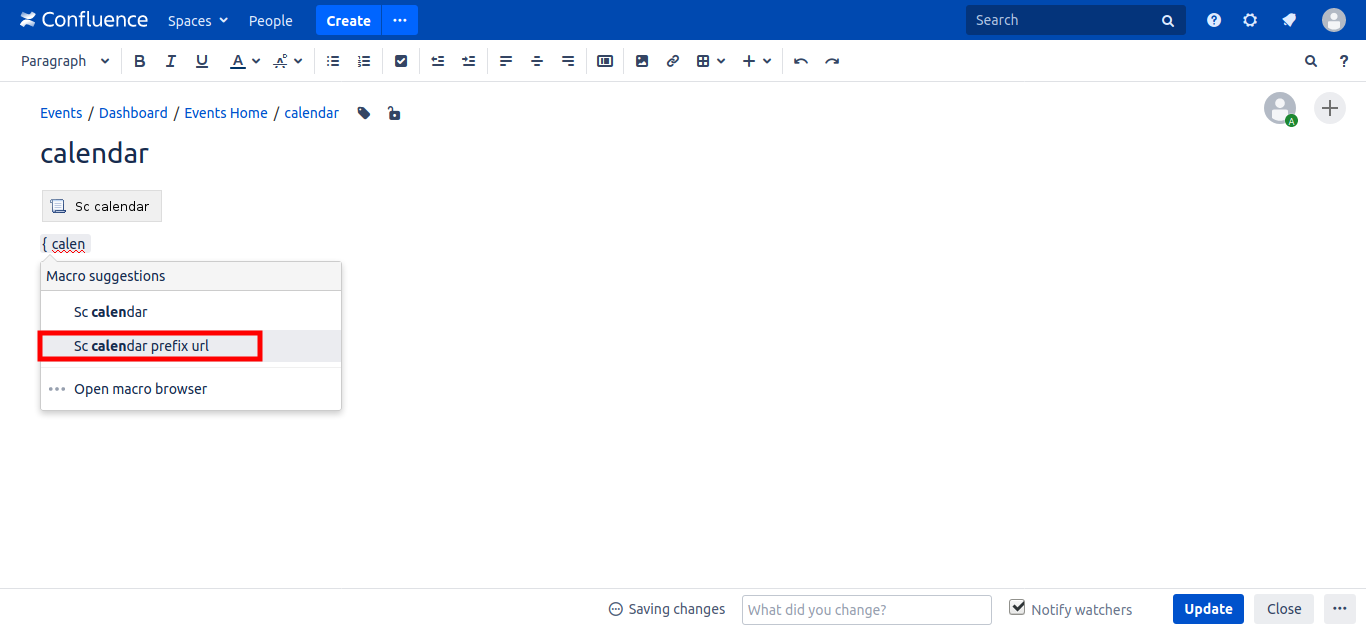Insert image or file icon
1366x629 pixels.
tap(642, 61)
